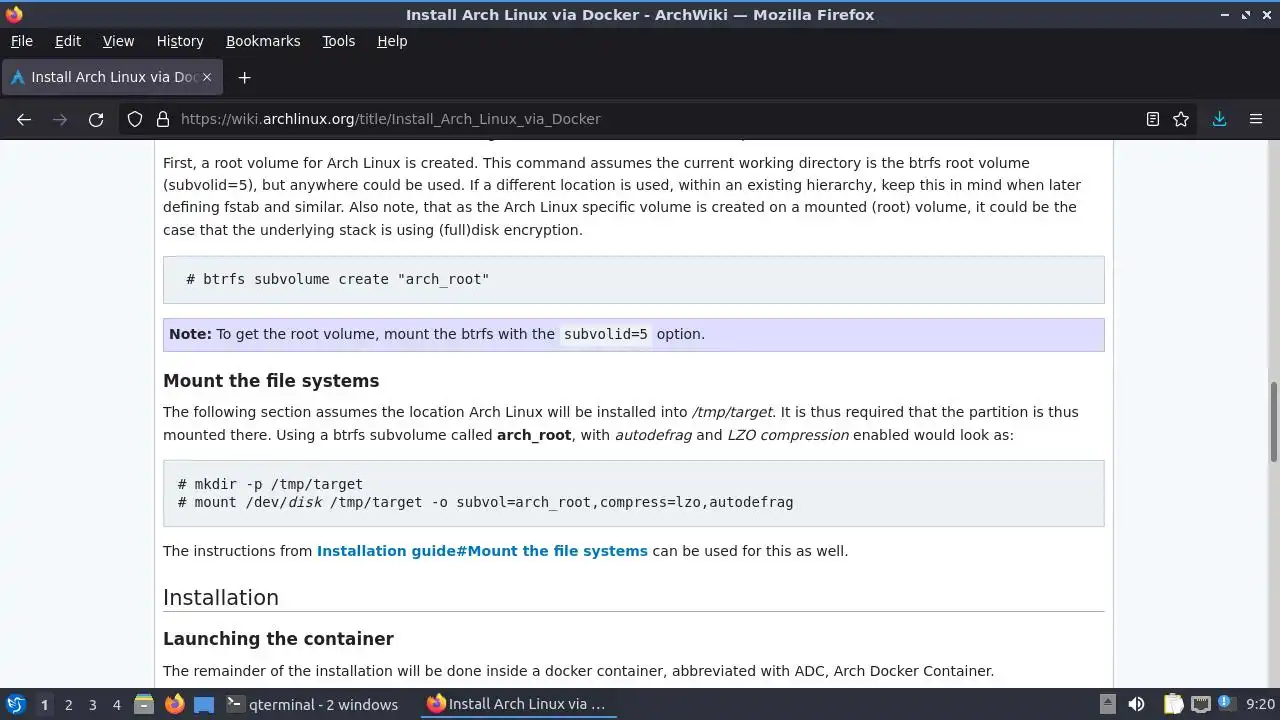Toggle Reader View for this page
The image size is (1280, 720).
(1152, 119)
